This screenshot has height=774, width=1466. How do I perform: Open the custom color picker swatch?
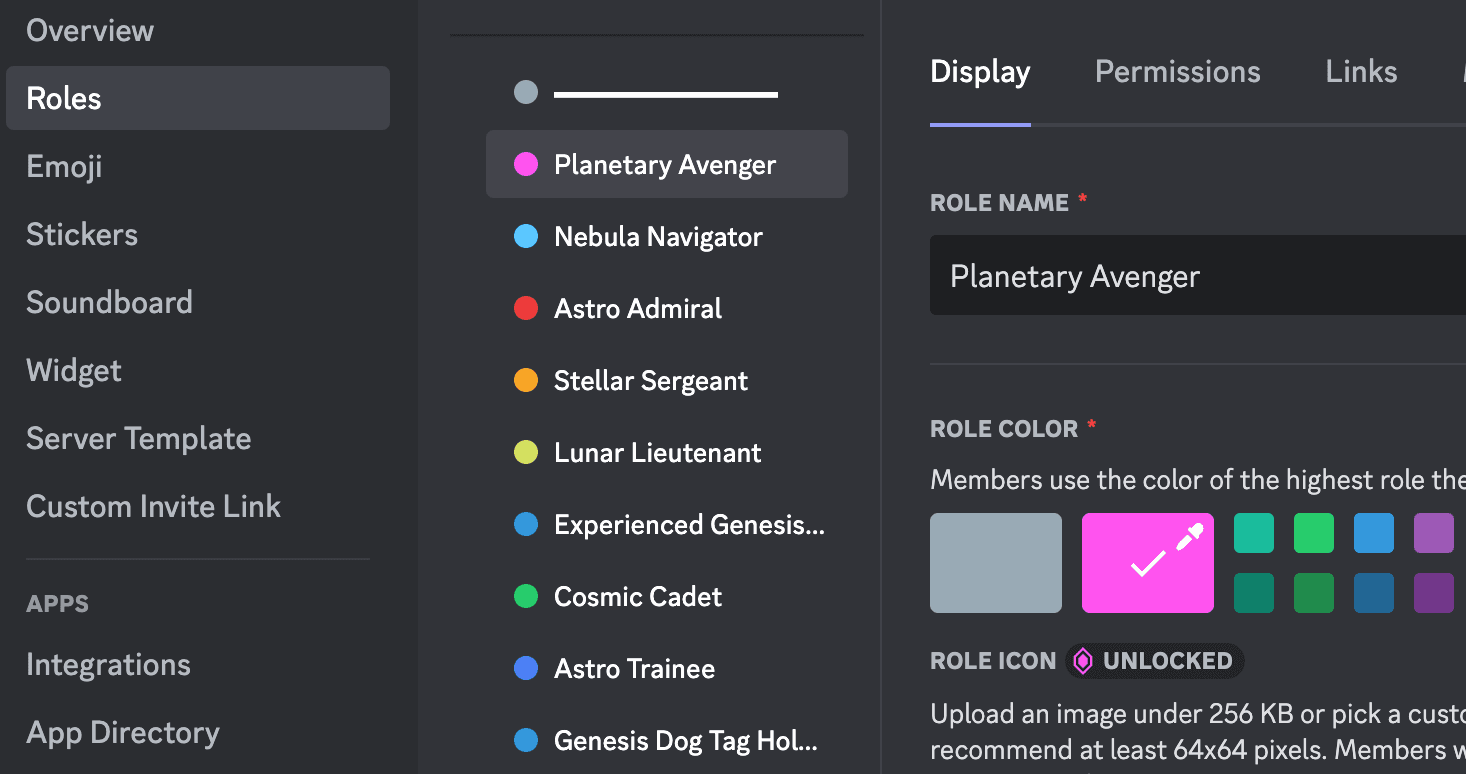(x=1148, y=563)
